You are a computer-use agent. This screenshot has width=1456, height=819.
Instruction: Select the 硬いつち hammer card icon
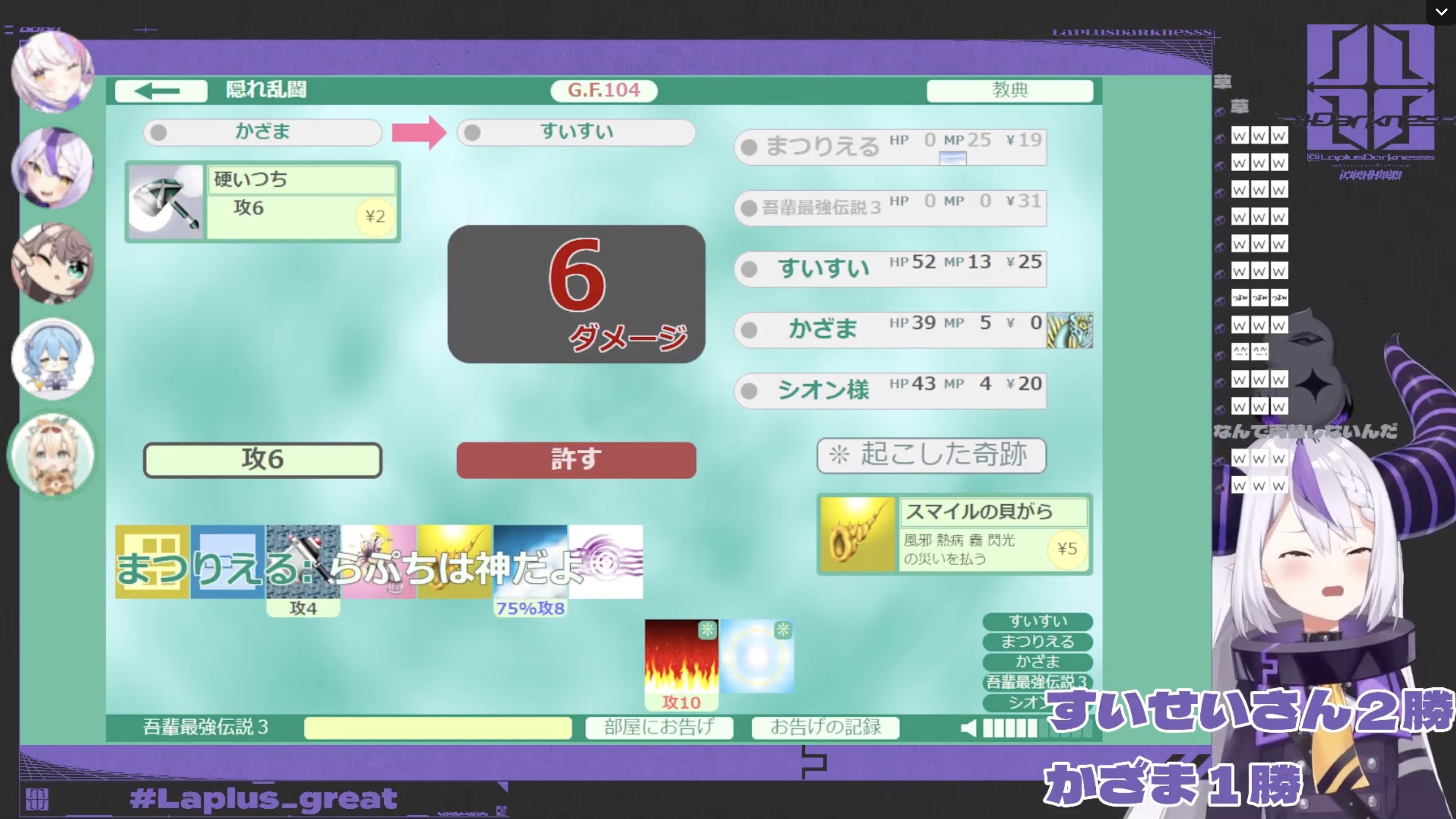pos(165,202)
